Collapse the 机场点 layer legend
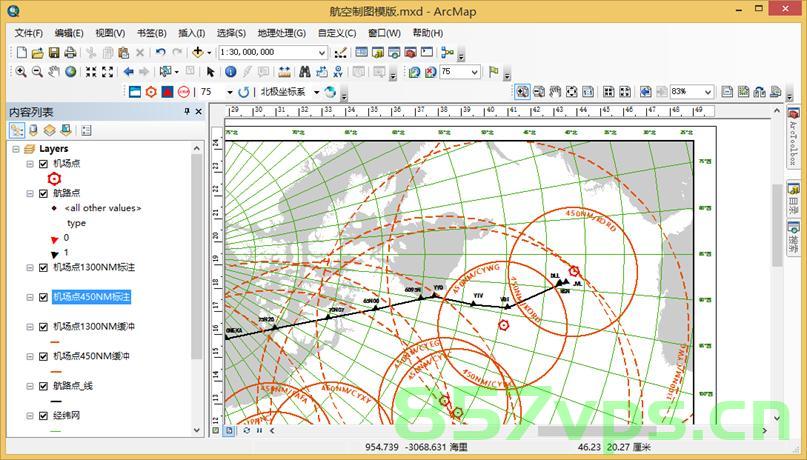Viewport: 807px width, 460px height. pos(30,164)
